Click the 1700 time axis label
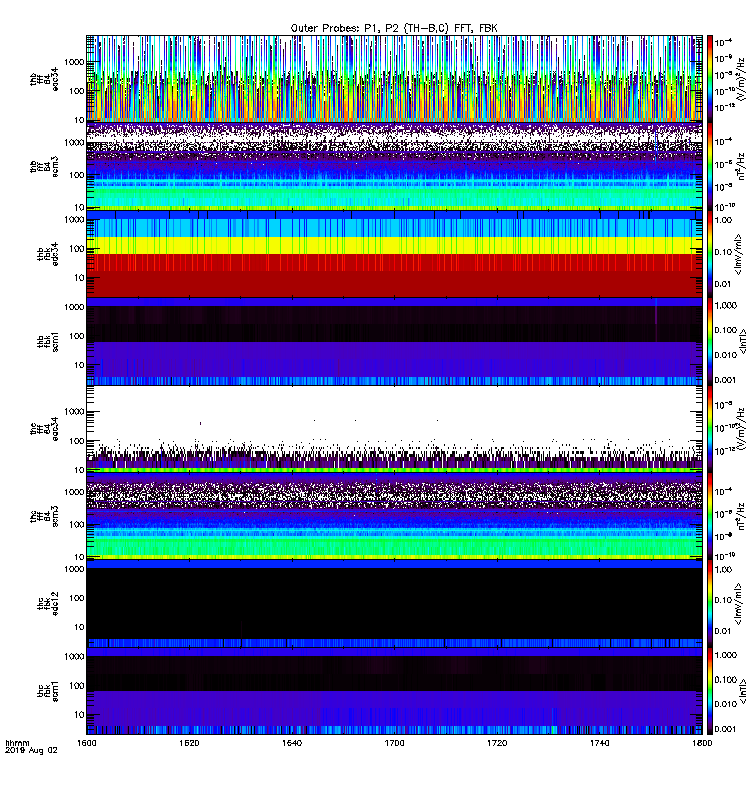The width and height of the screenshot is (750, 800). click(x=394, y=743)
